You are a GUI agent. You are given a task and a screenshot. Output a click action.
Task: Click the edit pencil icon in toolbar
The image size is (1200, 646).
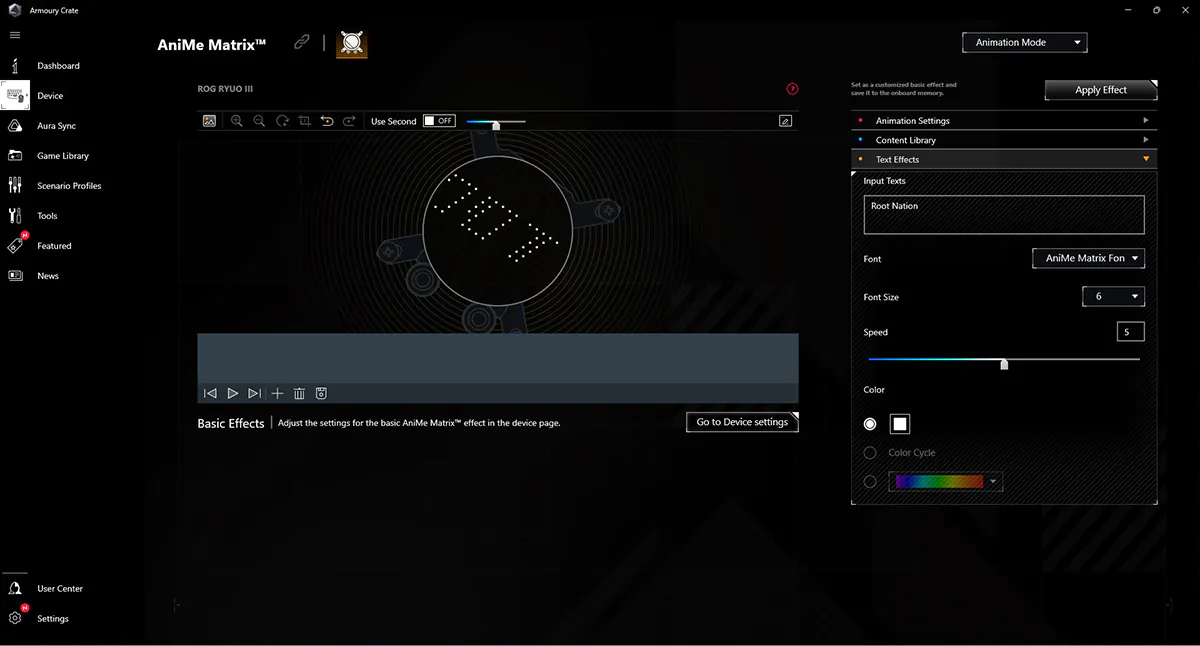[785, 121]
